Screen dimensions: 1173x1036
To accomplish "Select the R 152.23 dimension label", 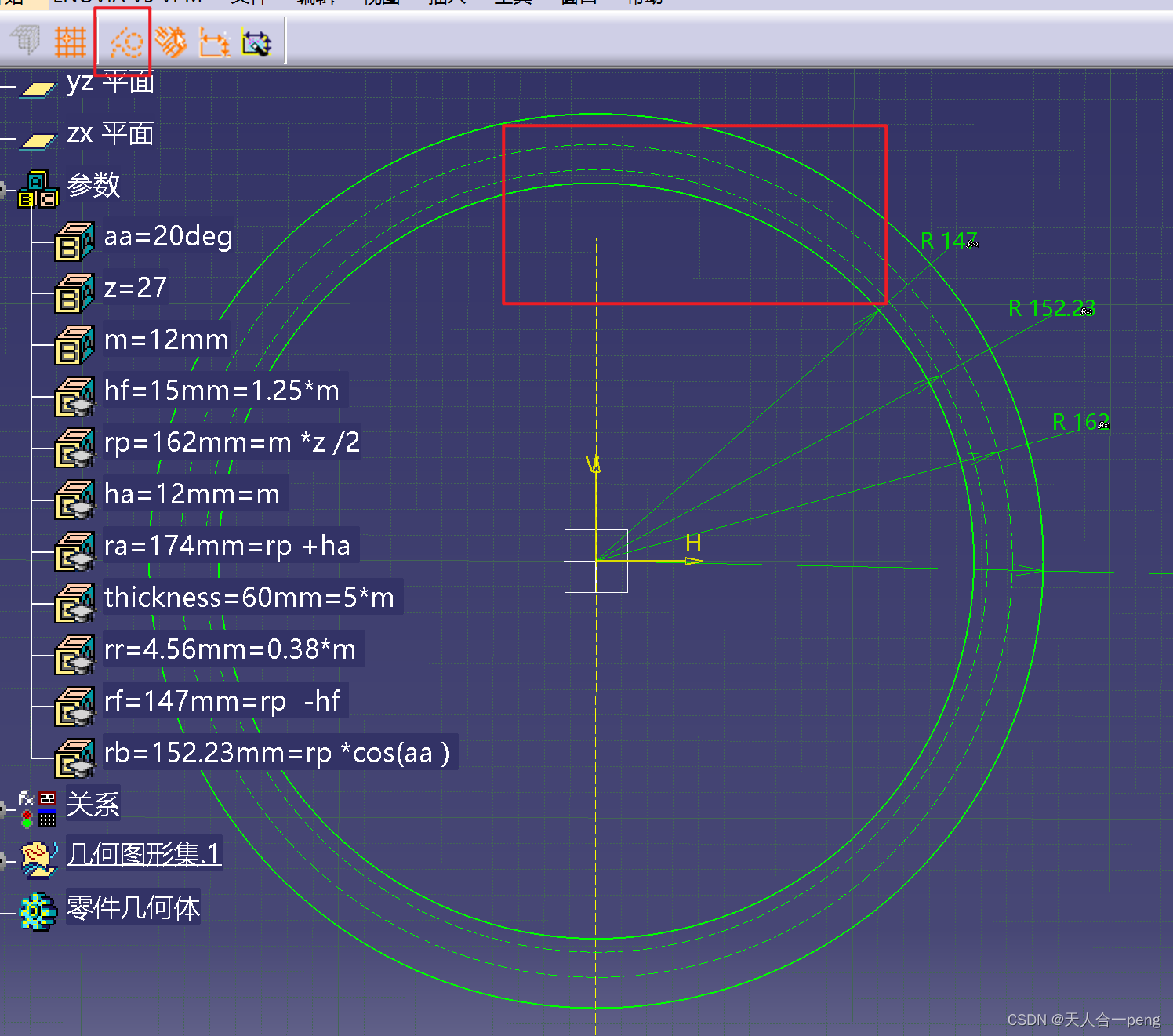I will (x=1049, y=308).
